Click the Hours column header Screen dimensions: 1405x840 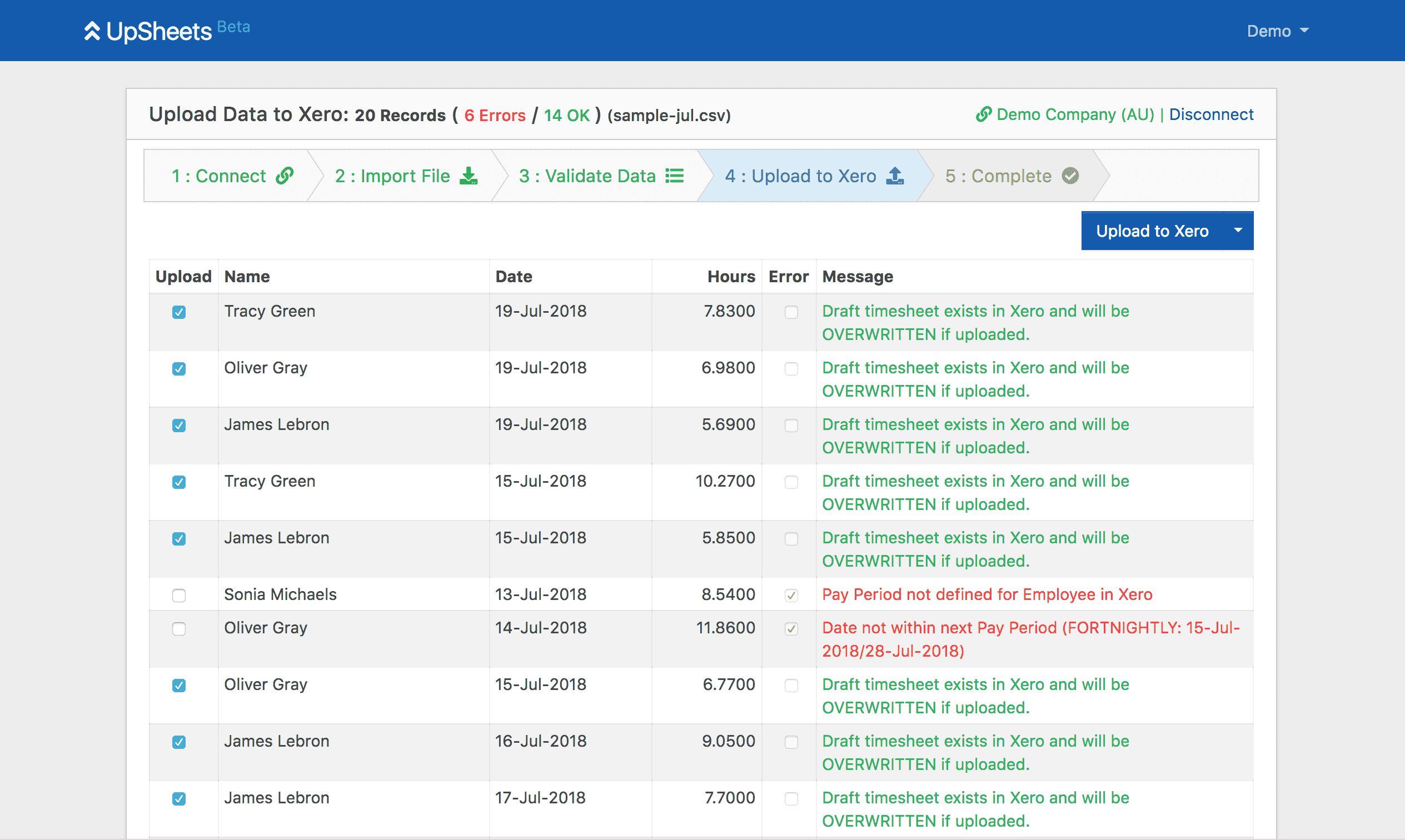[x=731, y=277]
